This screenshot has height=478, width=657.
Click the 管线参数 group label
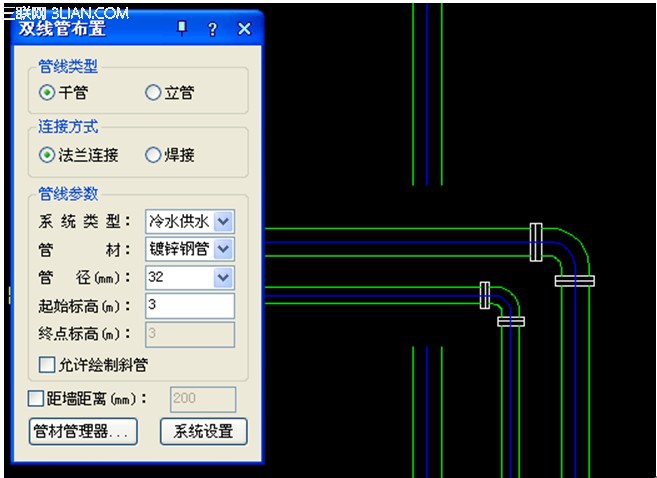(x=68, y=194)
